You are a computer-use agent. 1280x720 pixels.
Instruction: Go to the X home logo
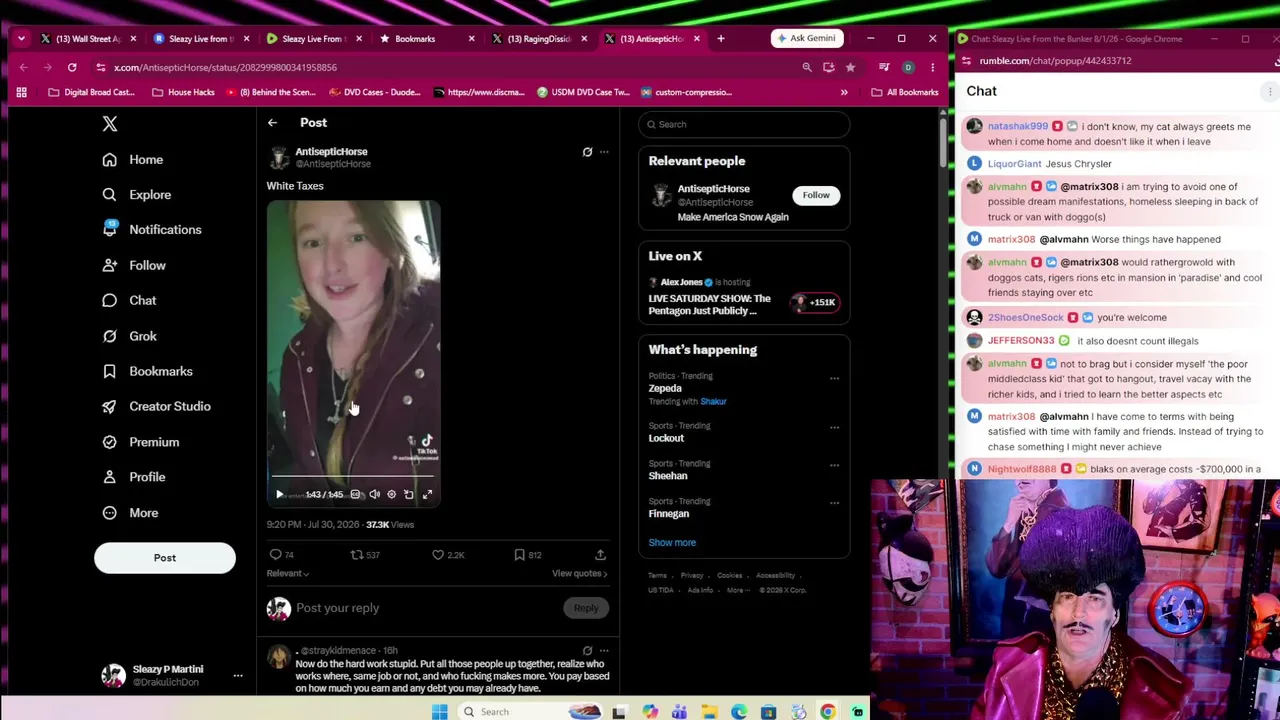110,124
